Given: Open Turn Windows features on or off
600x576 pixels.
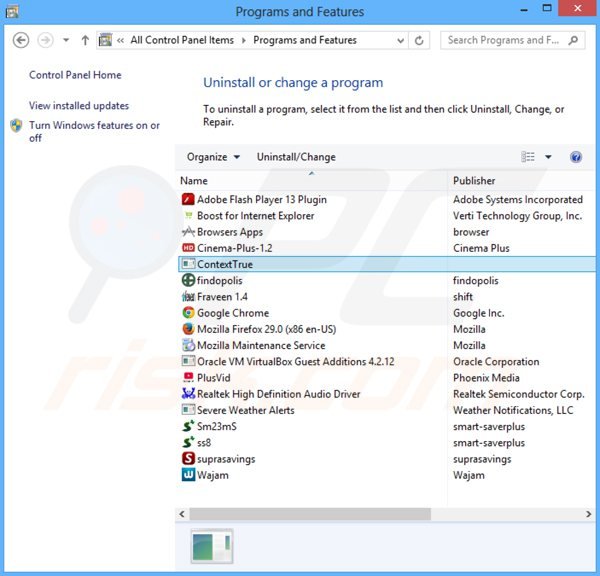Looking at the screenshot, I should pyautogui.click(x=94, y=131).
